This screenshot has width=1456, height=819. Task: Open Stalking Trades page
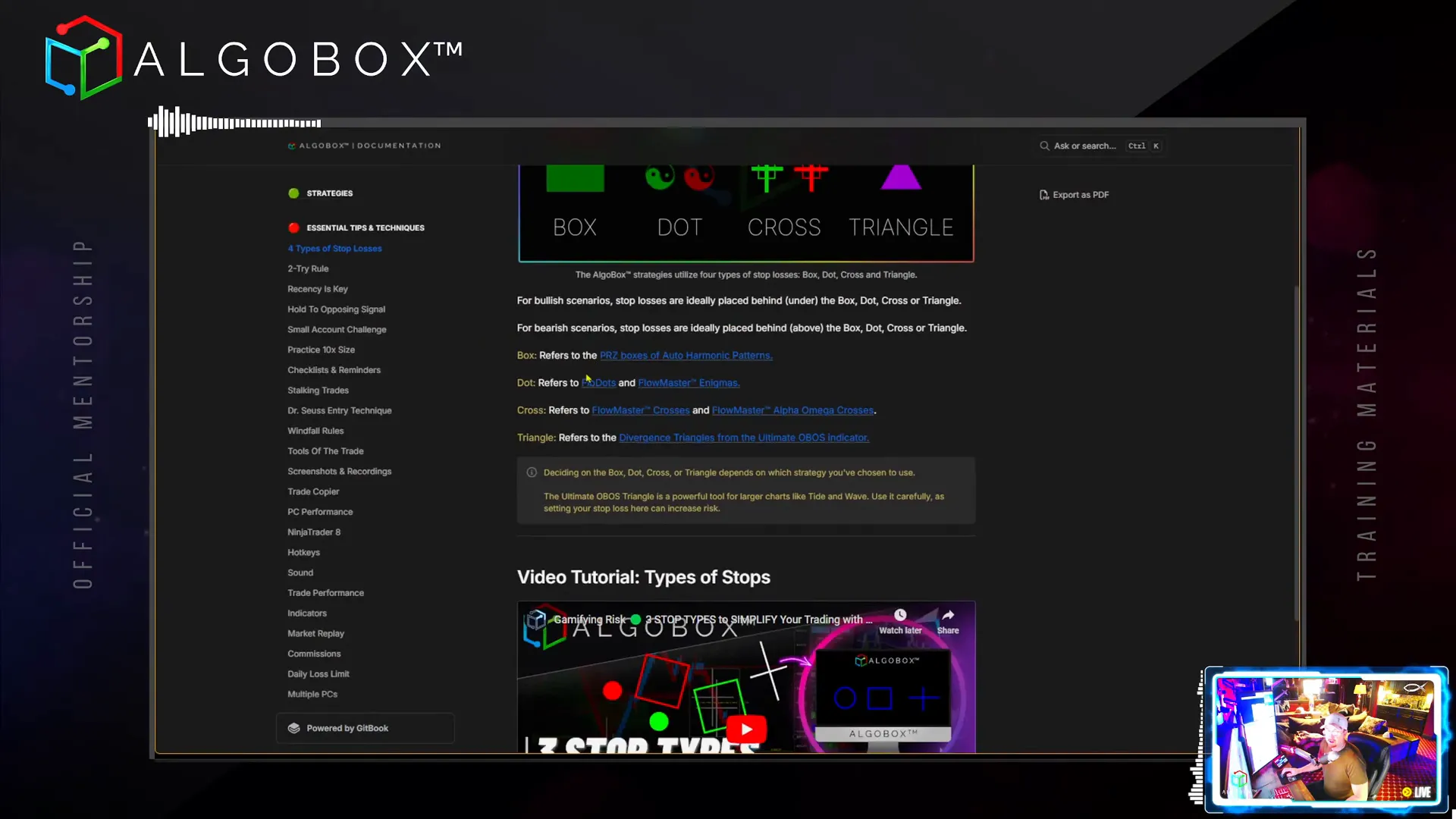(x=318, y=391)
